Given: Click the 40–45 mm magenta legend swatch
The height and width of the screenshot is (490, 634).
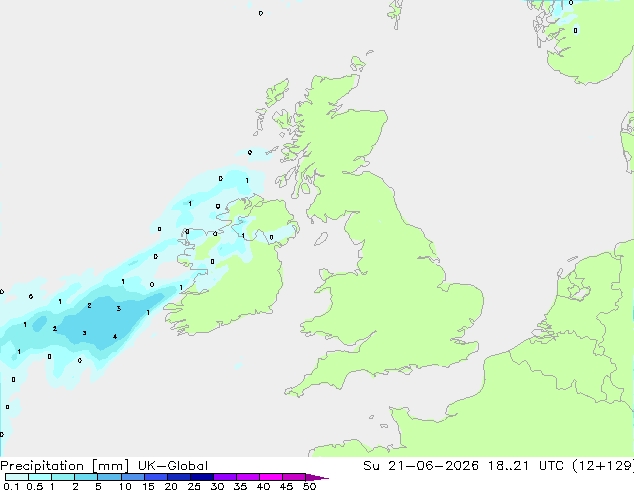Looking at the screenshot, I should (271, 477).
